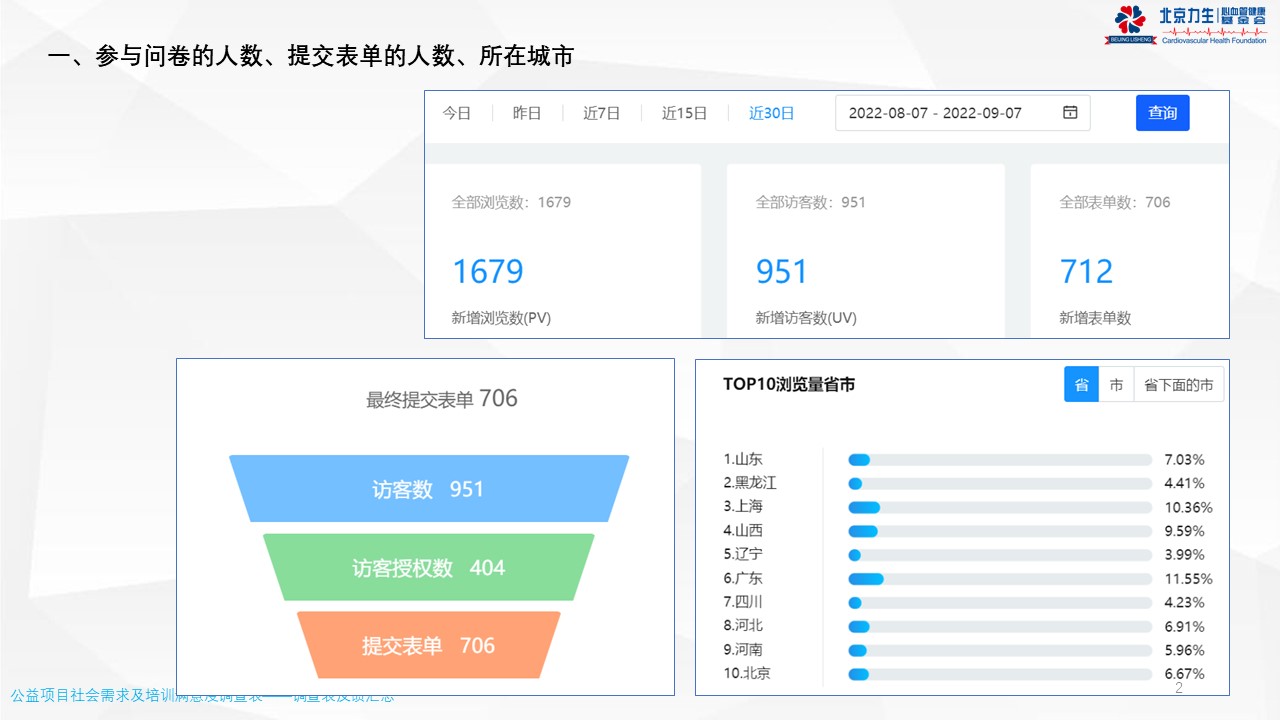
Task: Click the 新增浏览数(PV) label
Action: click(501, 318)
